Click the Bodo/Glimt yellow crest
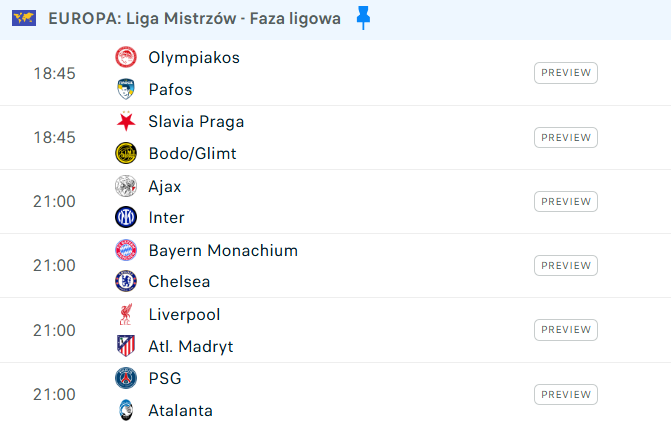This screenshot has width=671, height=426. (x=126, y=153)
